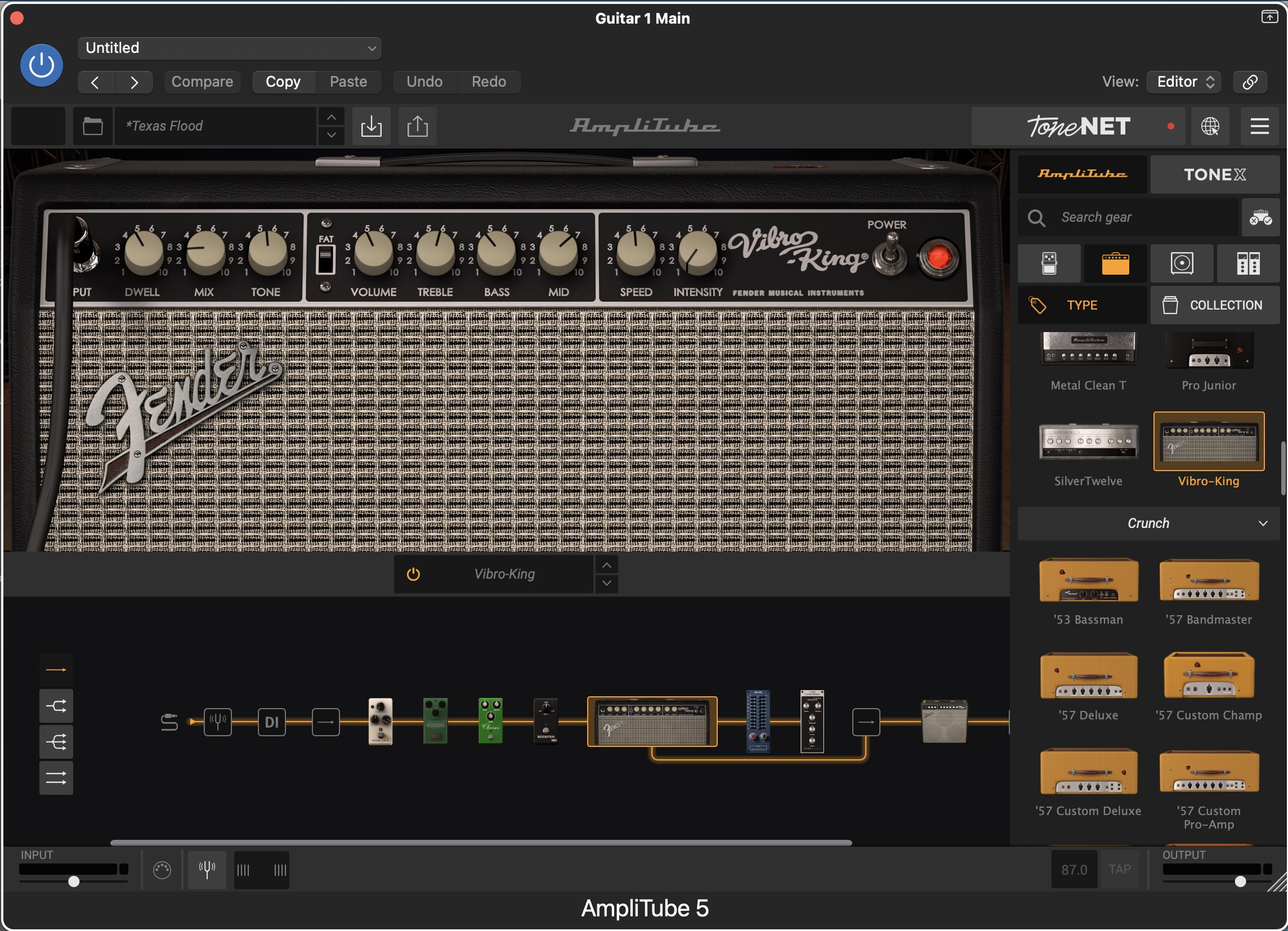Open the preset browser folder icon
The image size is (1288, 931).
click(x=92, y=126)
